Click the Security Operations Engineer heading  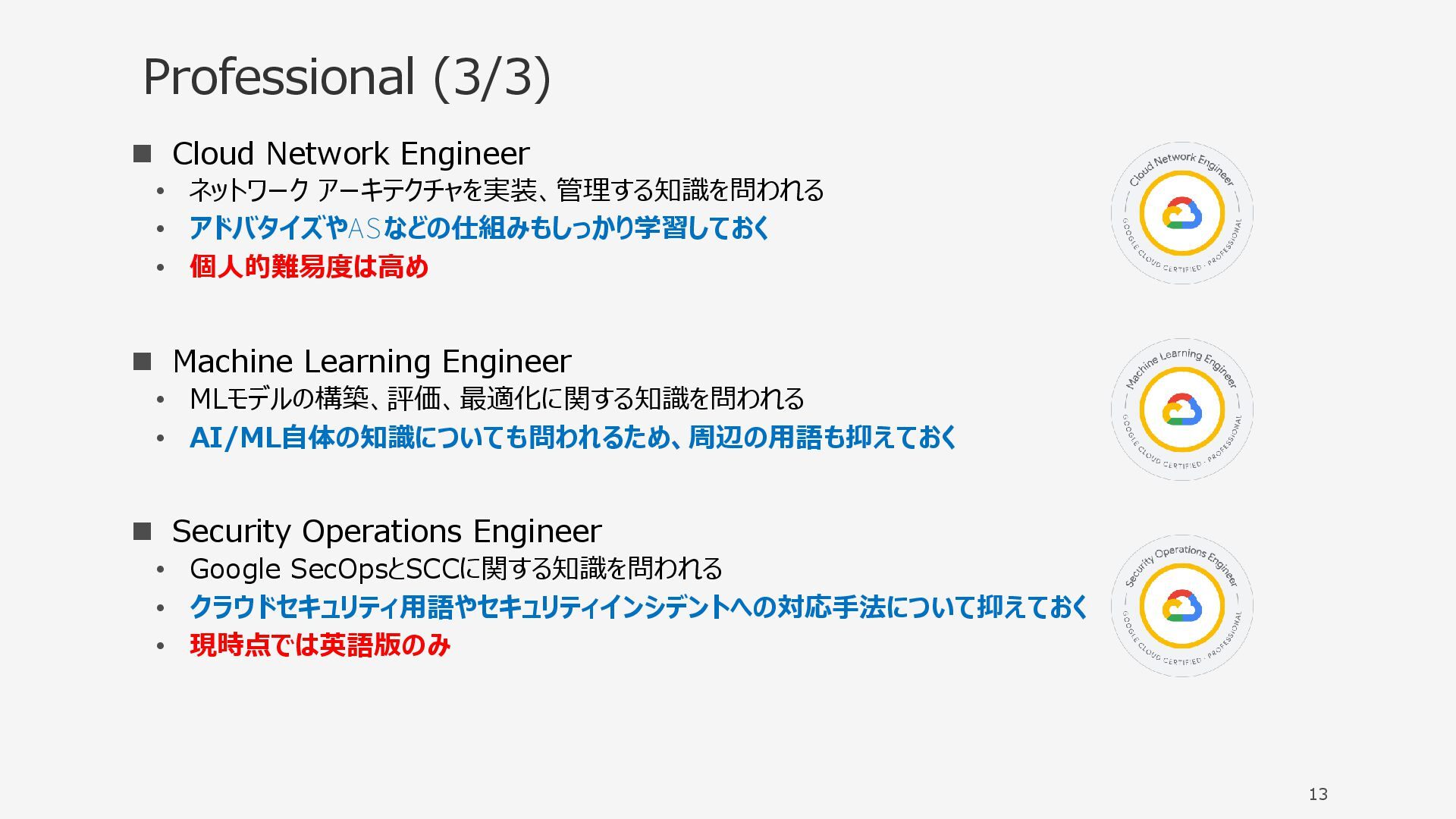pyautogui.click(x=387, y=531)
